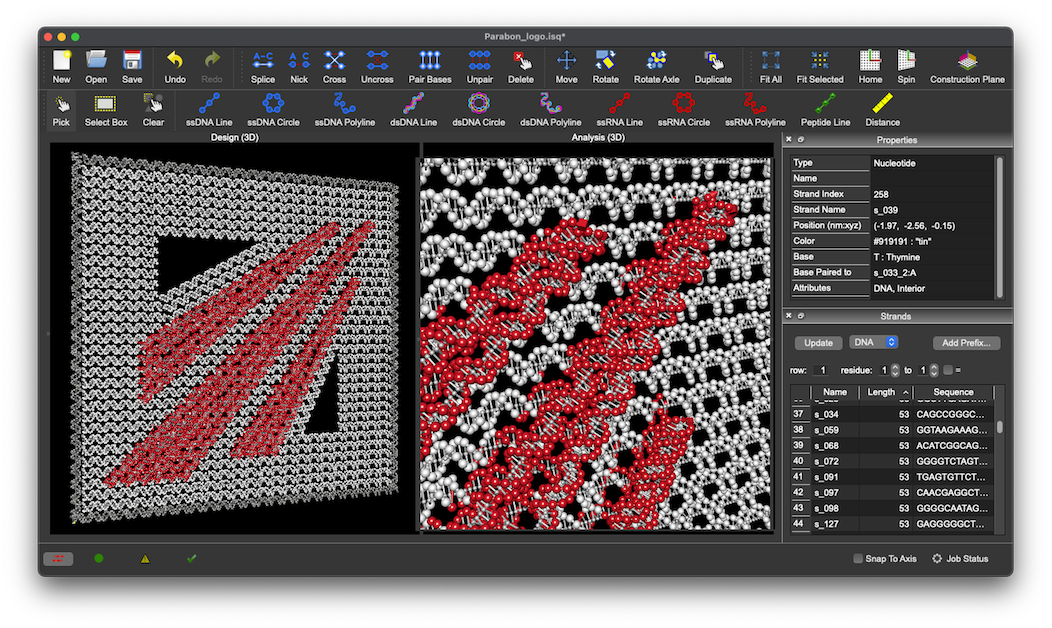
Task: Enable the Snap To Axis checkbox
Action: point(858,559)
